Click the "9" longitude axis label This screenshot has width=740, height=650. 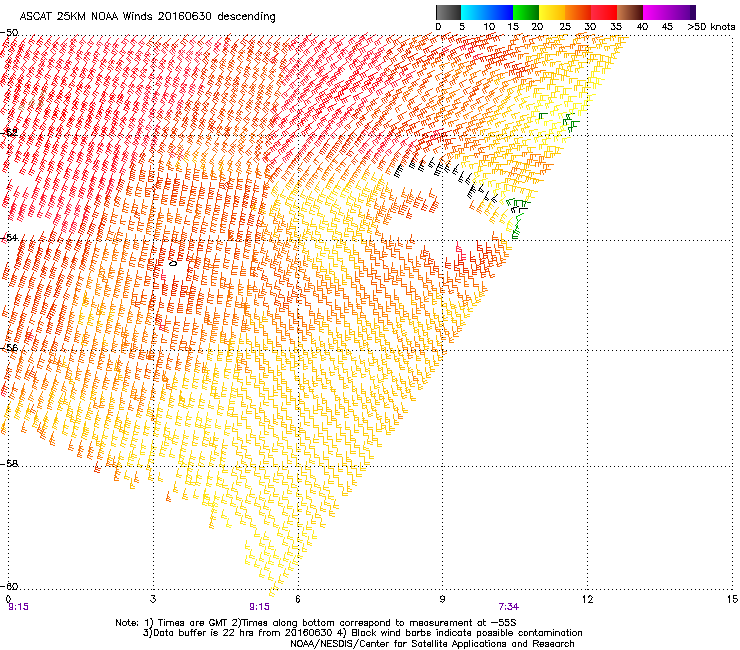click(x=442, y=599)
